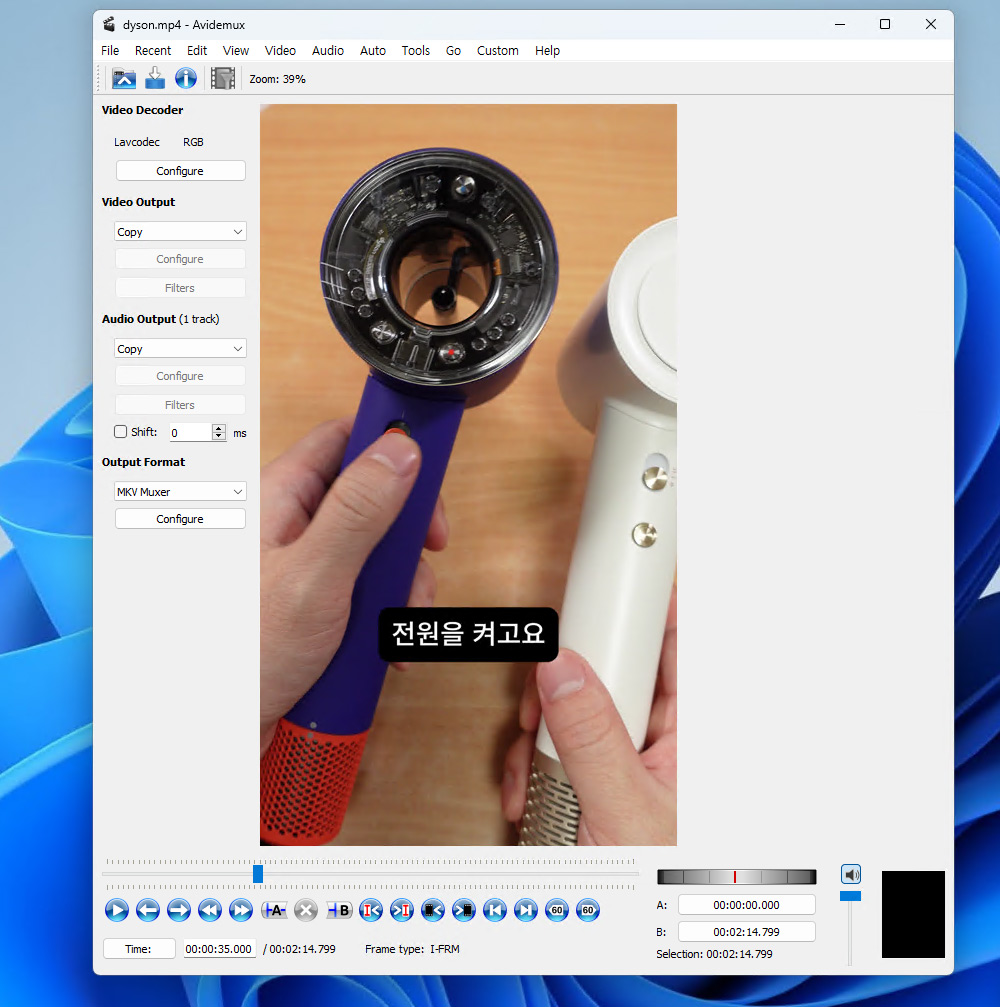Click the filmstrip output preview icon
Screen dimensions: 1000x1007
222,78
